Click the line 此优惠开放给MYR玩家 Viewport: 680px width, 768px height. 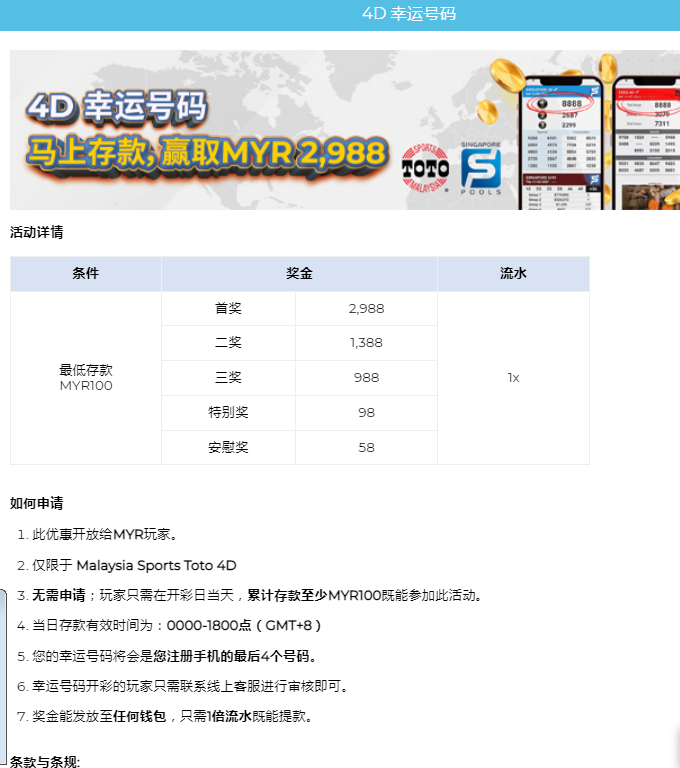click(x=104, y=534)
